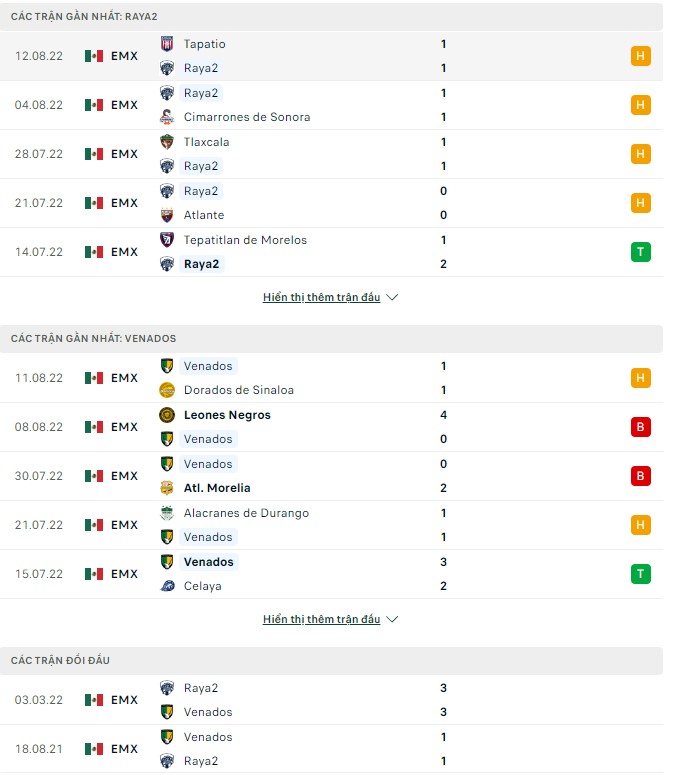Expand more Raya2 matches with chevron

(x=392, y=298)
